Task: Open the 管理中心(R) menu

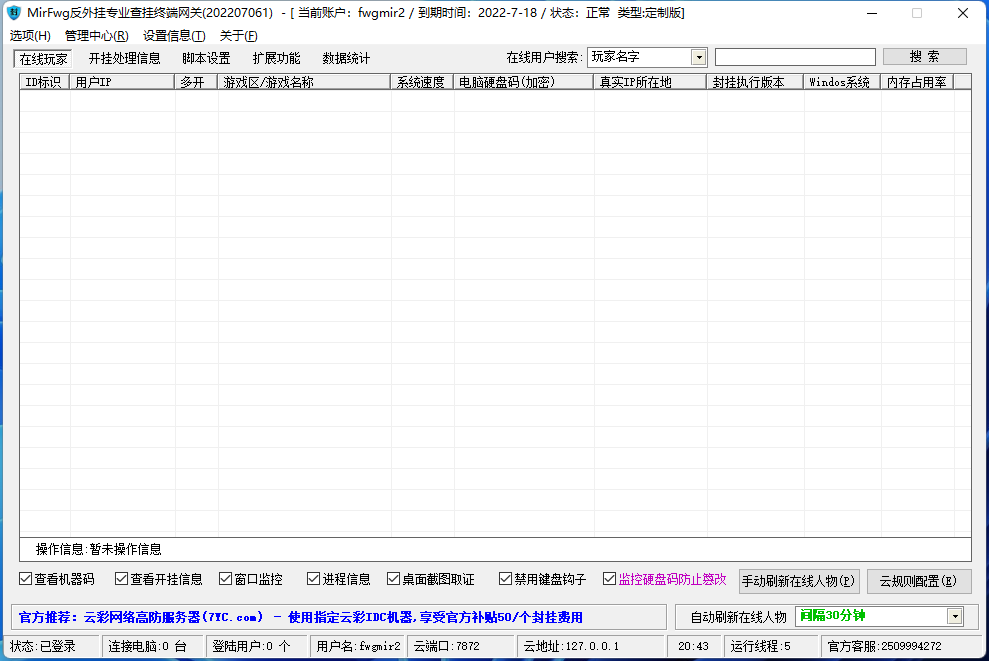Action: click(x=97, y=36)
